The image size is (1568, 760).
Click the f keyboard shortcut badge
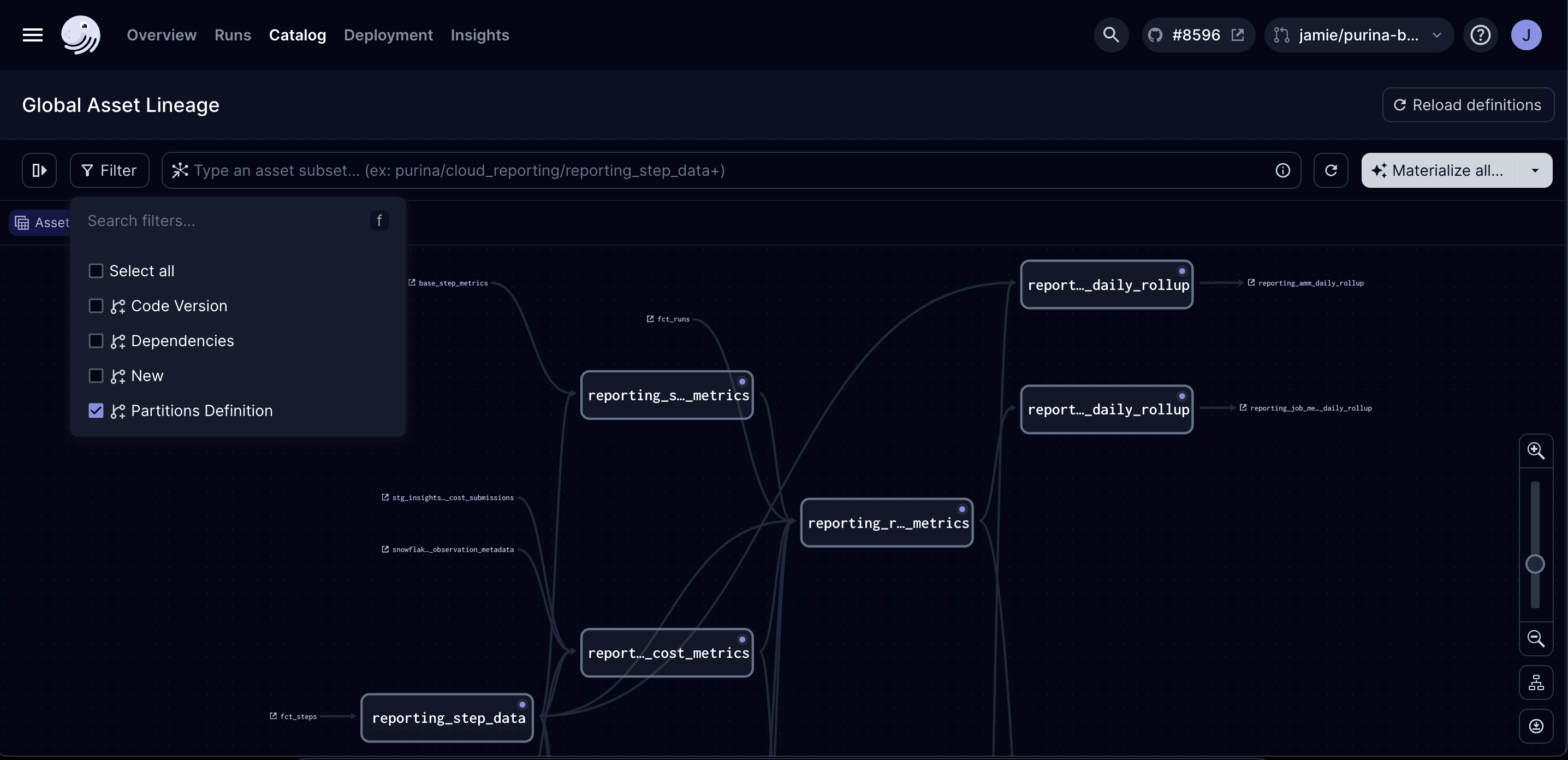pos(378,220)
